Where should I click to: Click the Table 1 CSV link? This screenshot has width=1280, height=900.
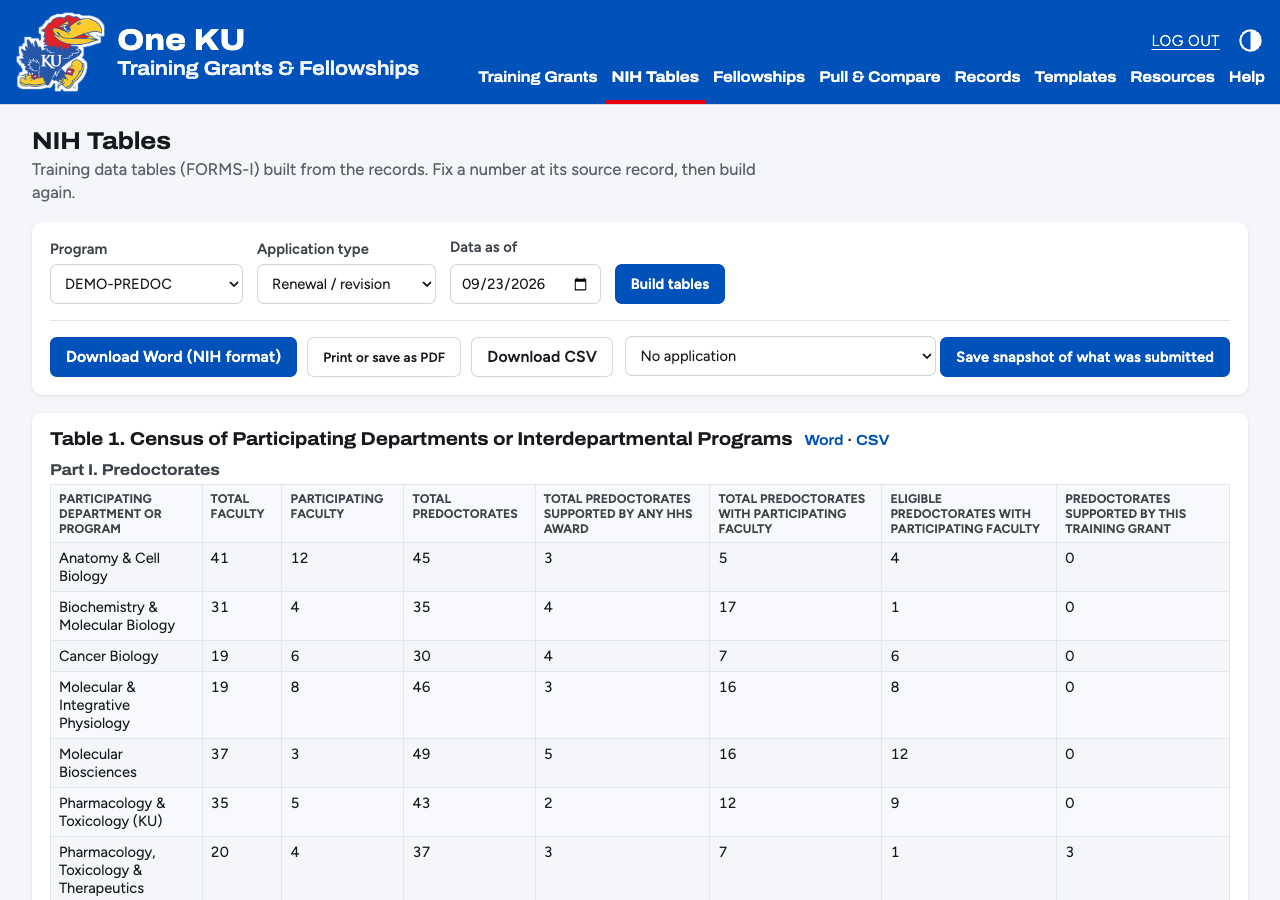point(872,440)
